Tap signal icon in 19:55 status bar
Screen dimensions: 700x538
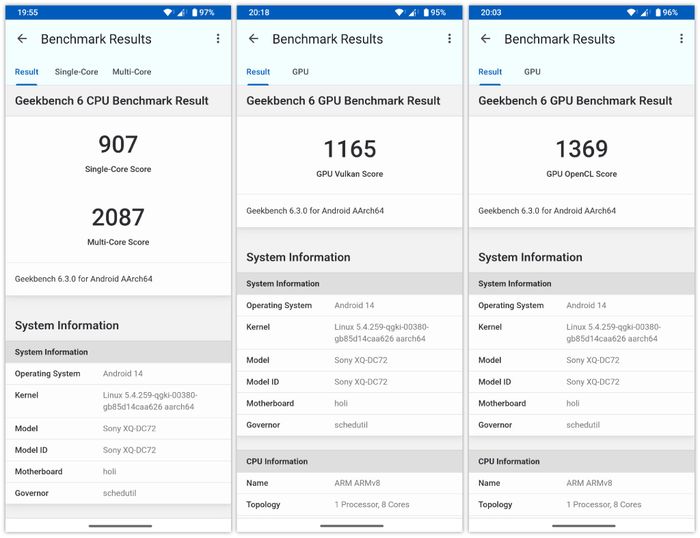pos(181,13)
